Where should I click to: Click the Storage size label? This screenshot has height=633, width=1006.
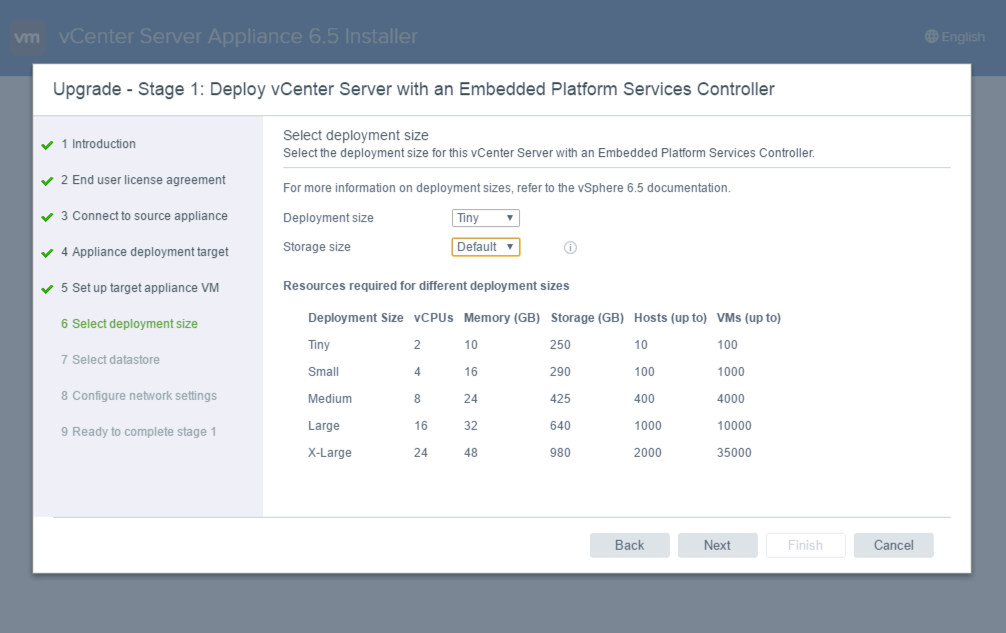click(x=317, y=247)
